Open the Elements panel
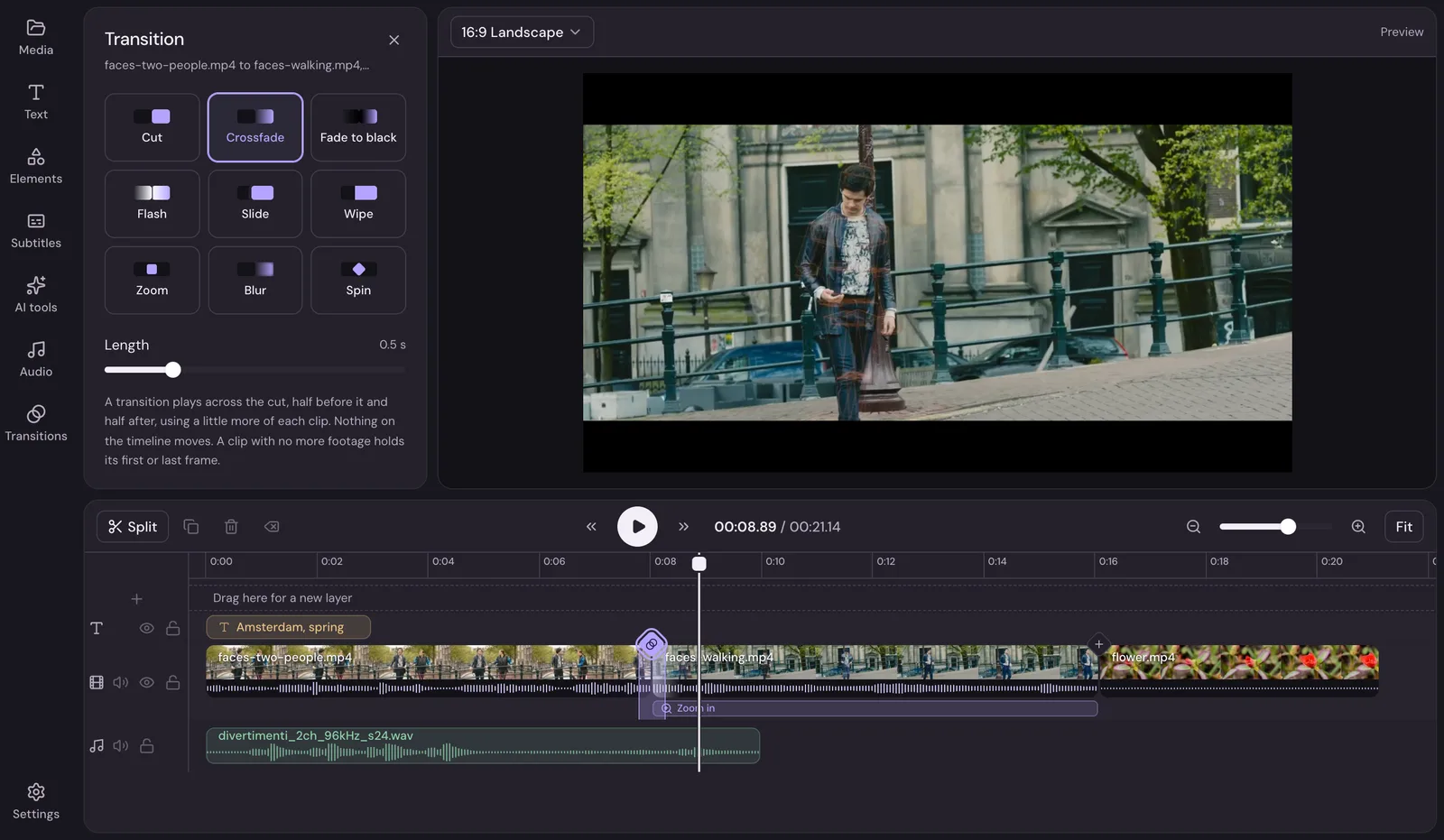Viewport: 1444px width, 840px height. [36, 166]
